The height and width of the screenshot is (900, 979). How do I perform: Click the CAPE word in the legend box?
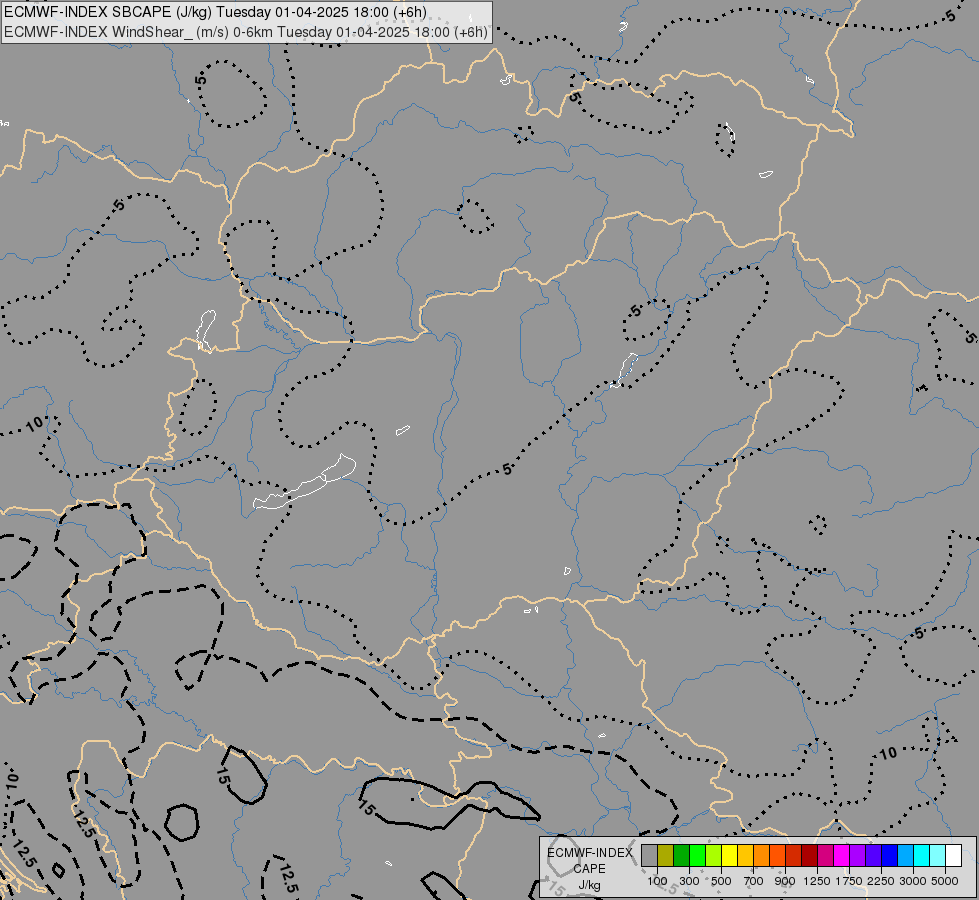pos(589,869)
